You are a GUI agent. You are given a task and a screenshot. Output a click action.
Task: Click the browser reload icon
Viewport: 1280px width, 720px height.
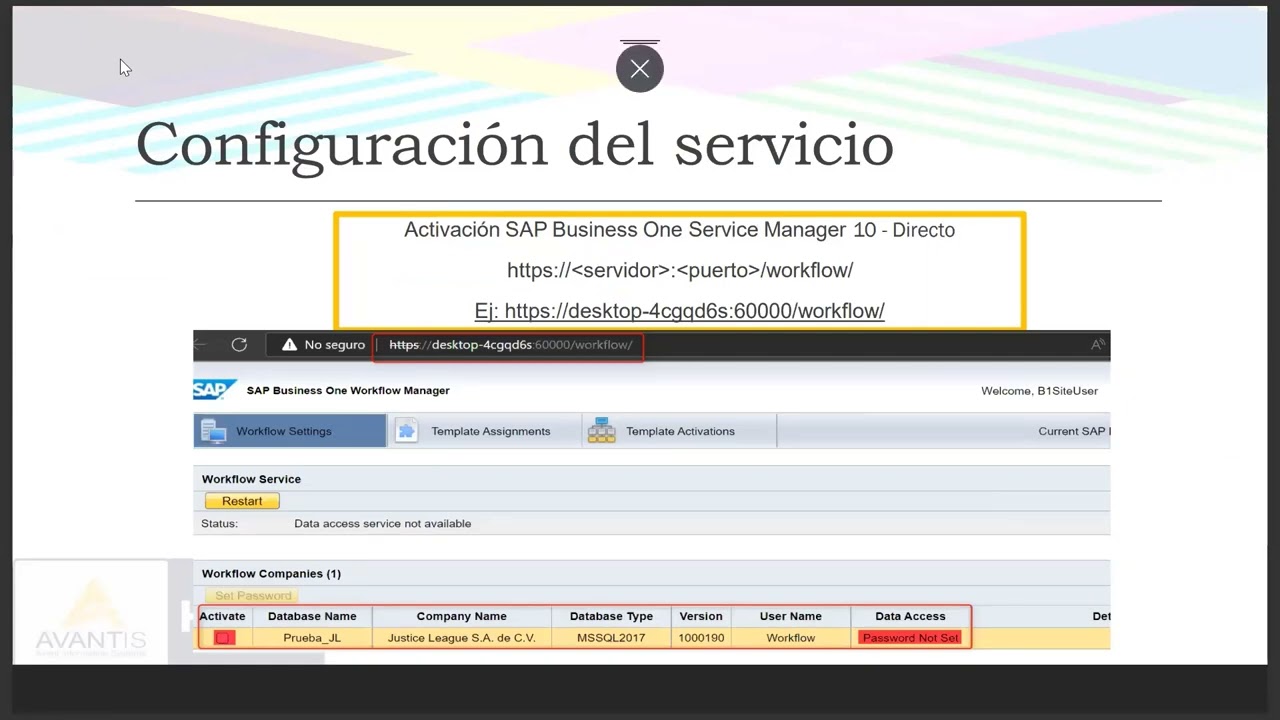(x=239, y=344)
